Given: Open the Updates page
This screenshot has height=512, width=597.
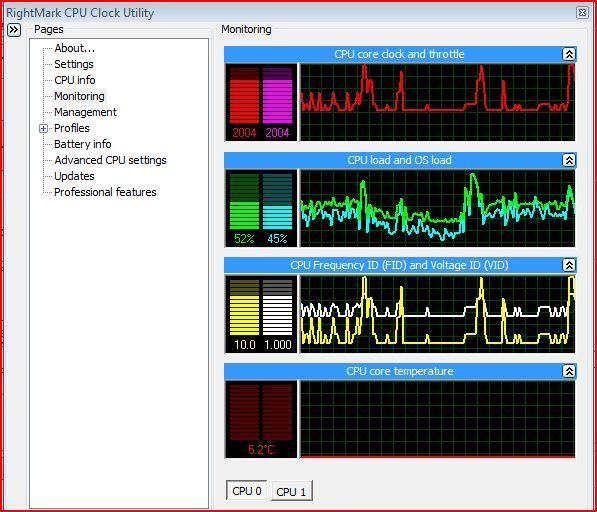Looking at the screenshot, I should click(x=74, y=176).
